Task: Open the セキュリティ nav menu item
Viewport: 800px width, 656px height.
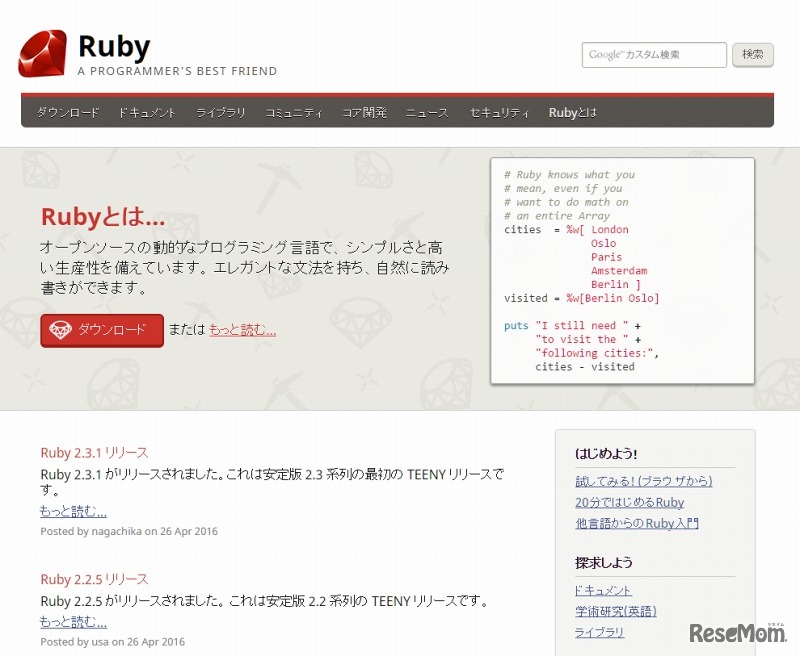Action: (x=499, y=113)
